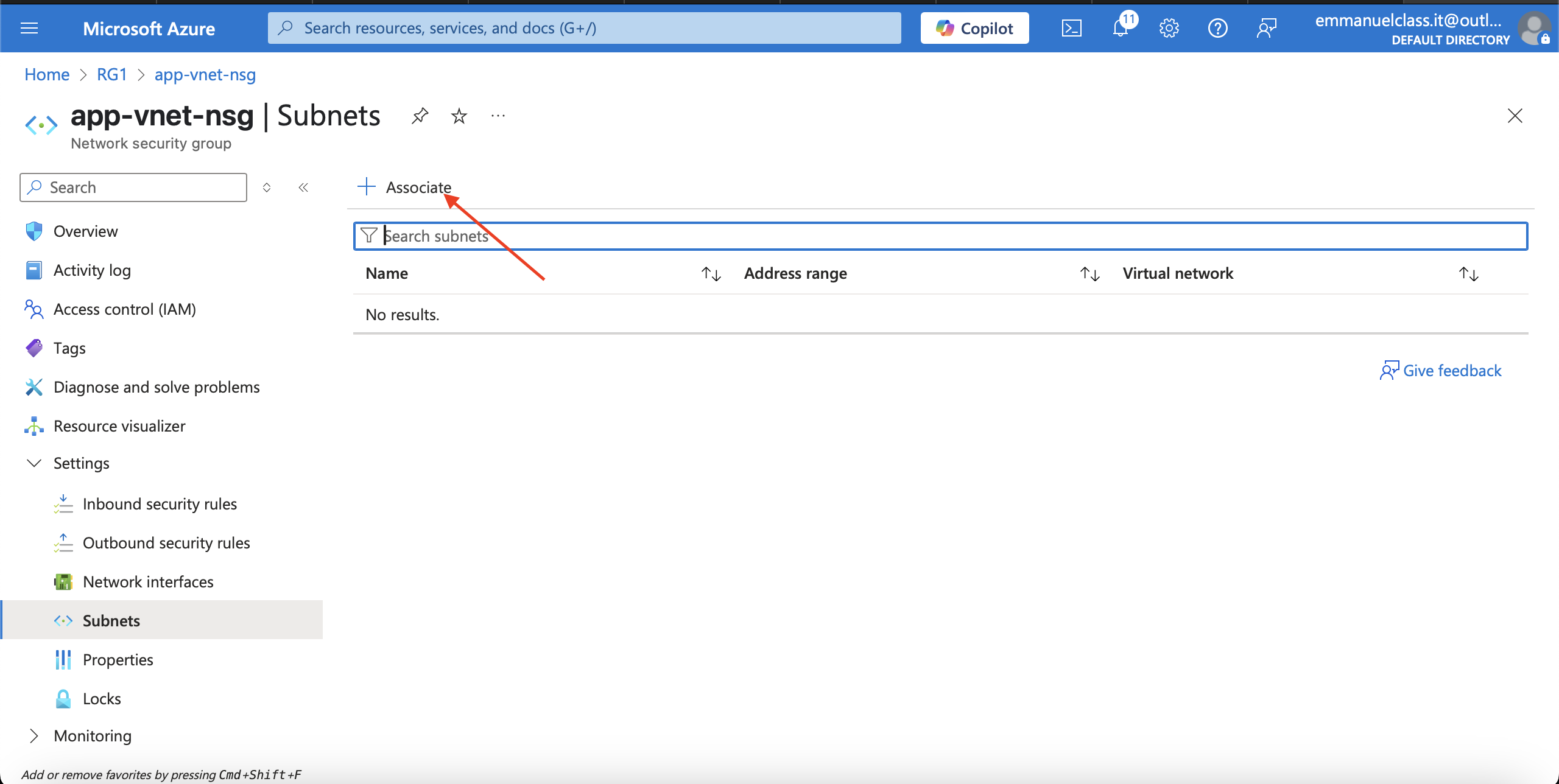Focus the sidebar Search field
Image resolution: width=1559 pixels, height=784 pixels.
133,187
